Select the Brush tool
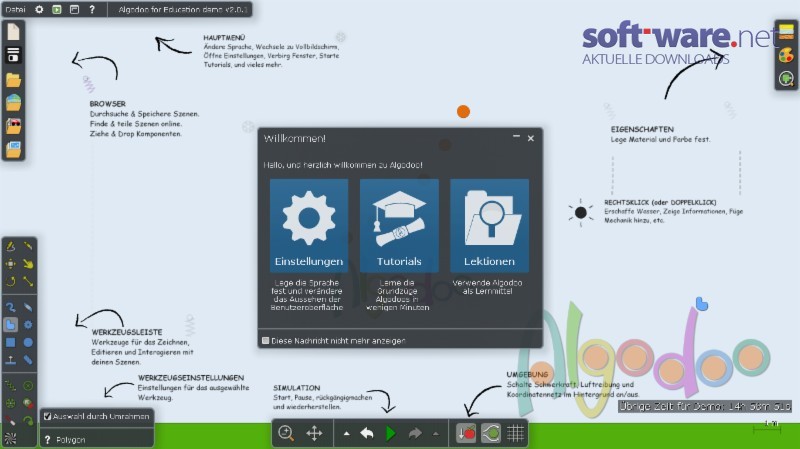 [x=10, y=307]
